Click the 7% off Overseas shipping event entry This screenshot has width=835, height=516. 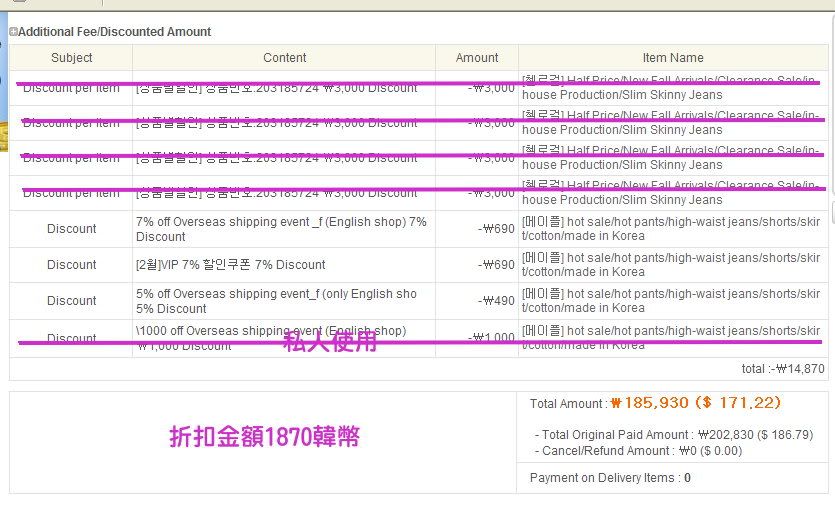tap(281, 229)
